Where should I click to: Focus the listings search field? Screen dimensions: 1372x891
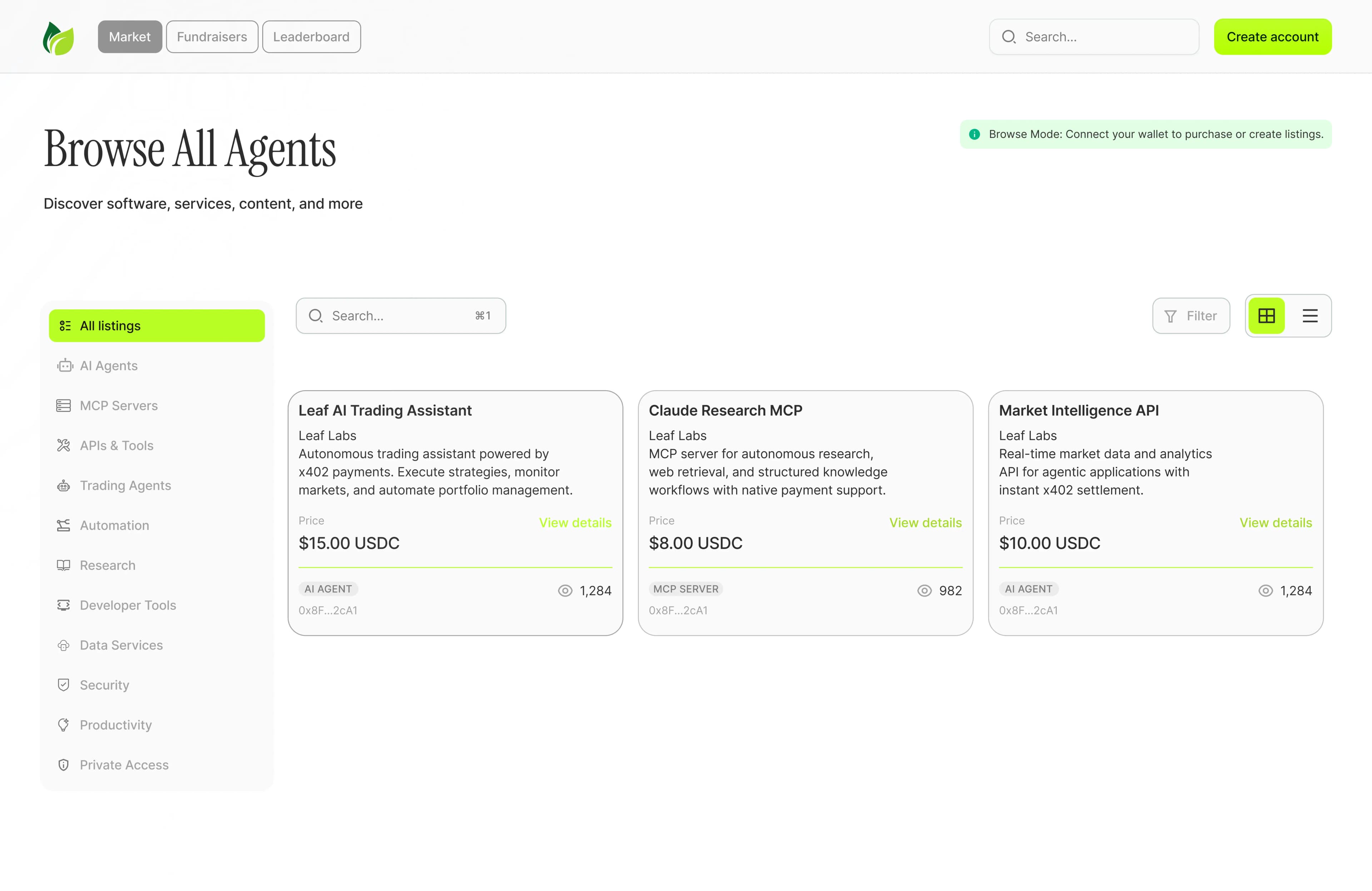coord(401,316)
